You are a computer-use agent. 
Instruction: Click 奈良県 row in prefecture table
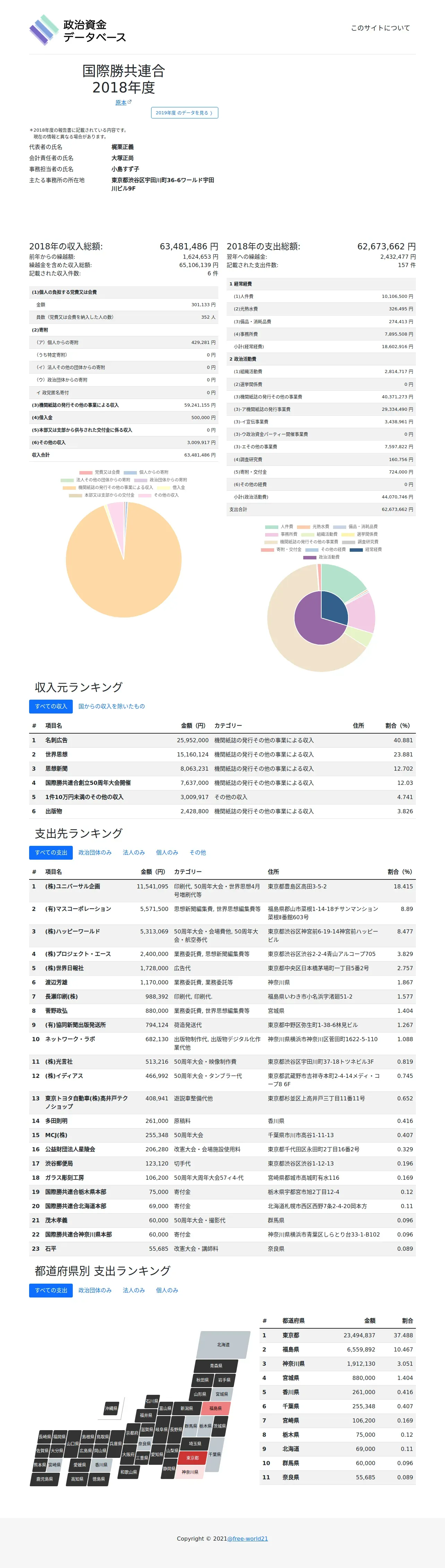(337, 1477)
